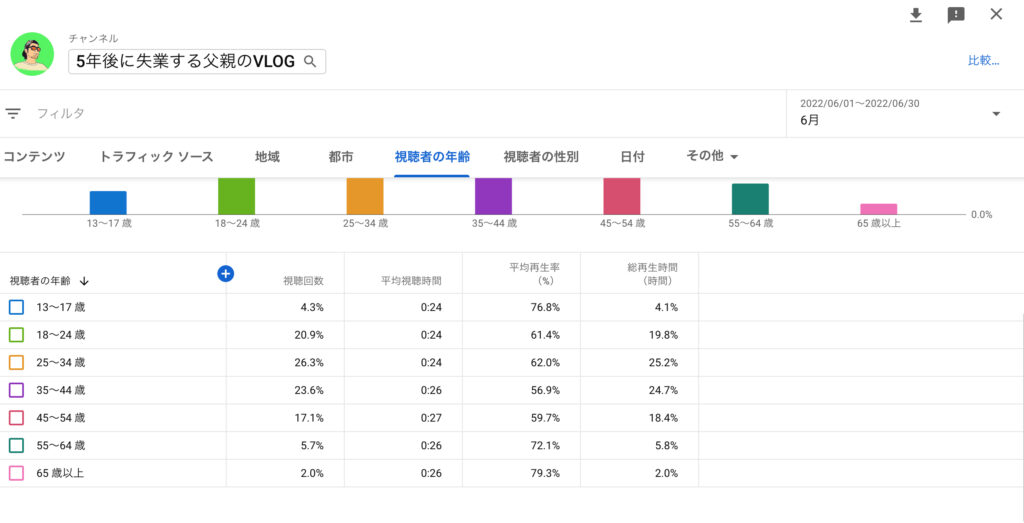Click the channel avatar thumbnail
Screen dimensions: 1024x523
32,54
